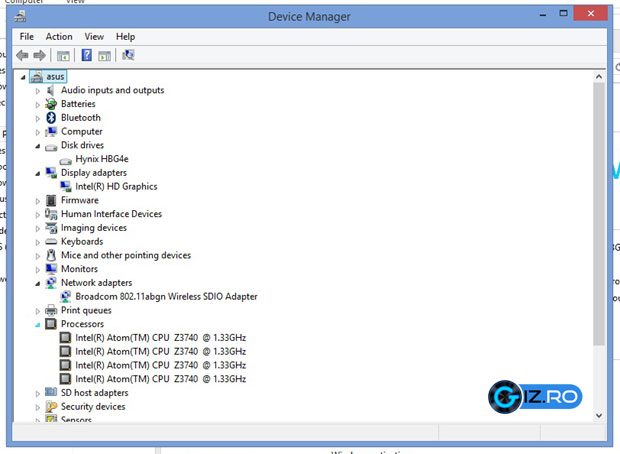Click the Back arrow toolbar icon
The width and height of the screenshot is (620, 454).
tap(23, 55)
